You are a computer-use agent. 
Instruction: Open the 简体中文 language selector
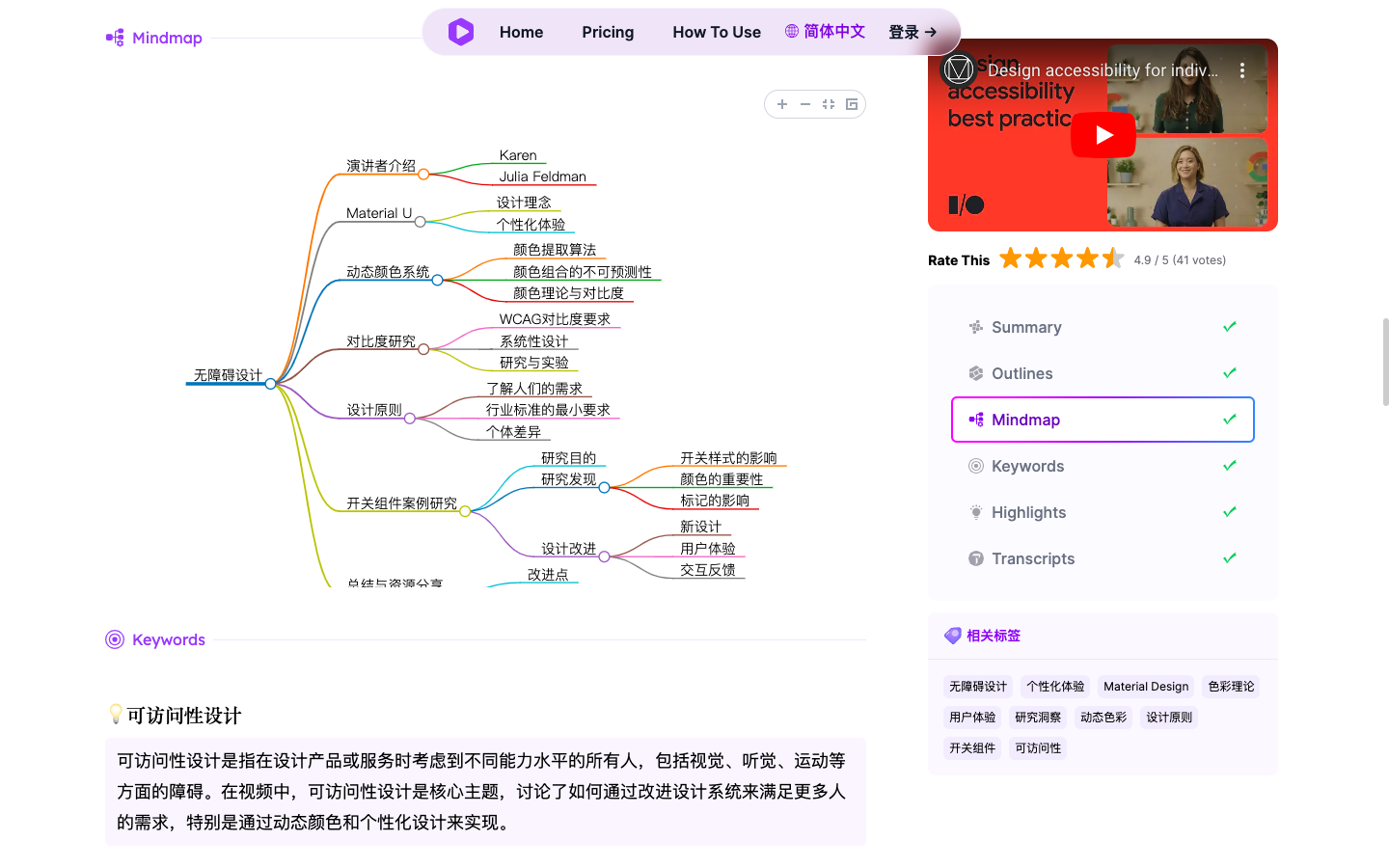pos(825,32)
